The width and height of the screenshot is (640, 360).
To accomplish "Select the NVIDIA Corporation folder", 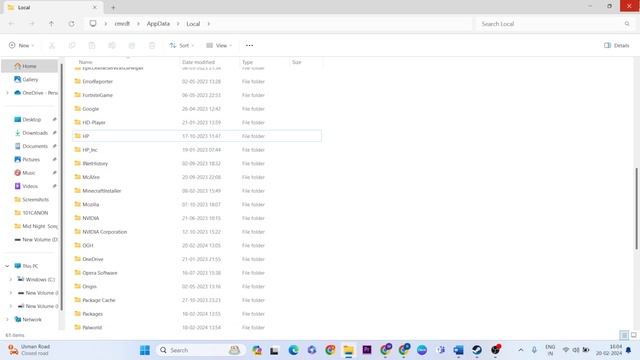I will tap(197, 232).
